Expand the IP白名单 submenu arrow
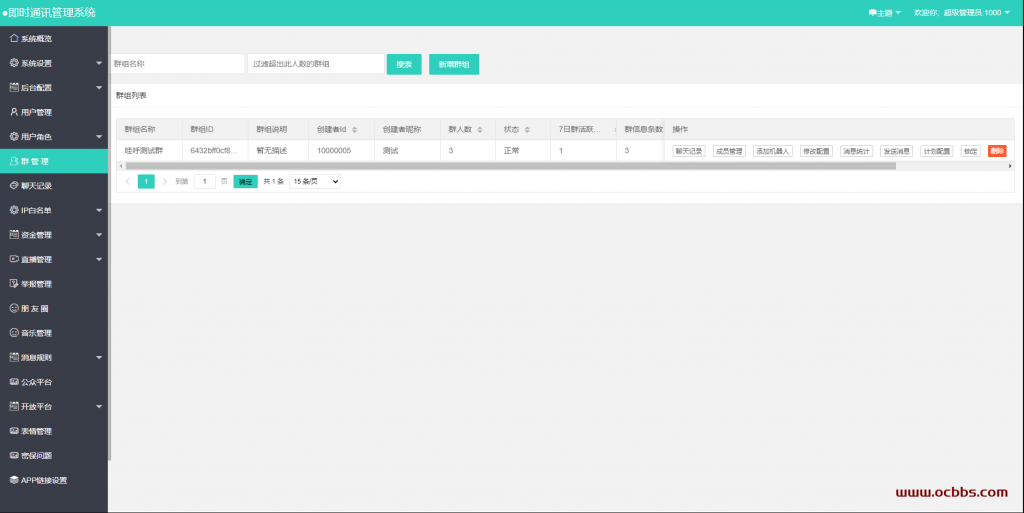 pos(99,210)
